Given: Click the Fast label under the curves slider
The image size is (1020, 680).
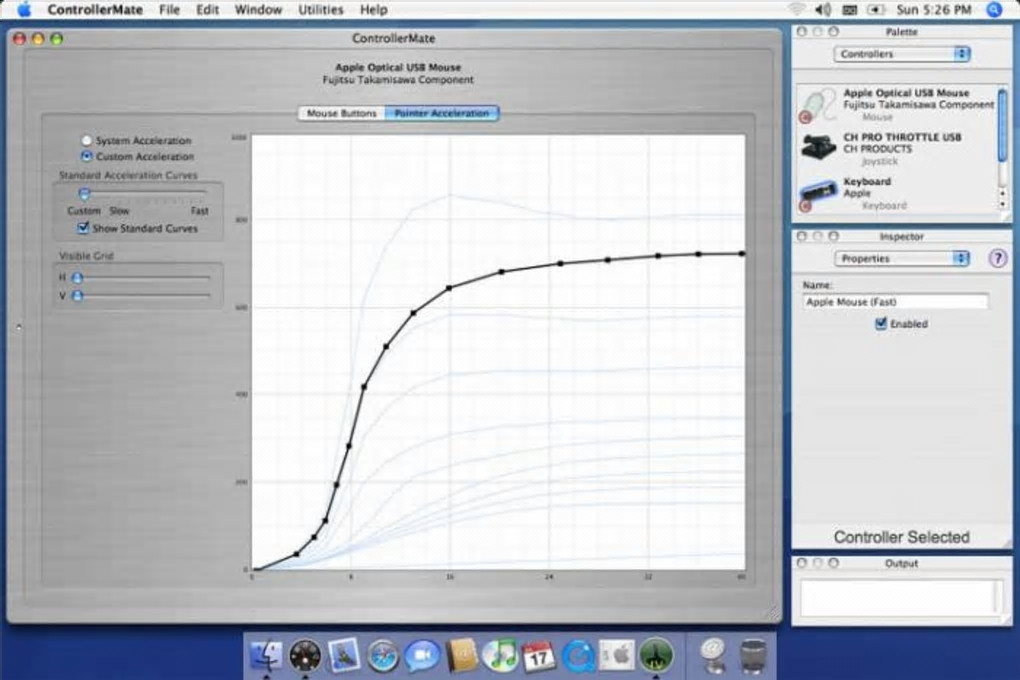Looking at the screenshot, I should click(x=200, y=211).
